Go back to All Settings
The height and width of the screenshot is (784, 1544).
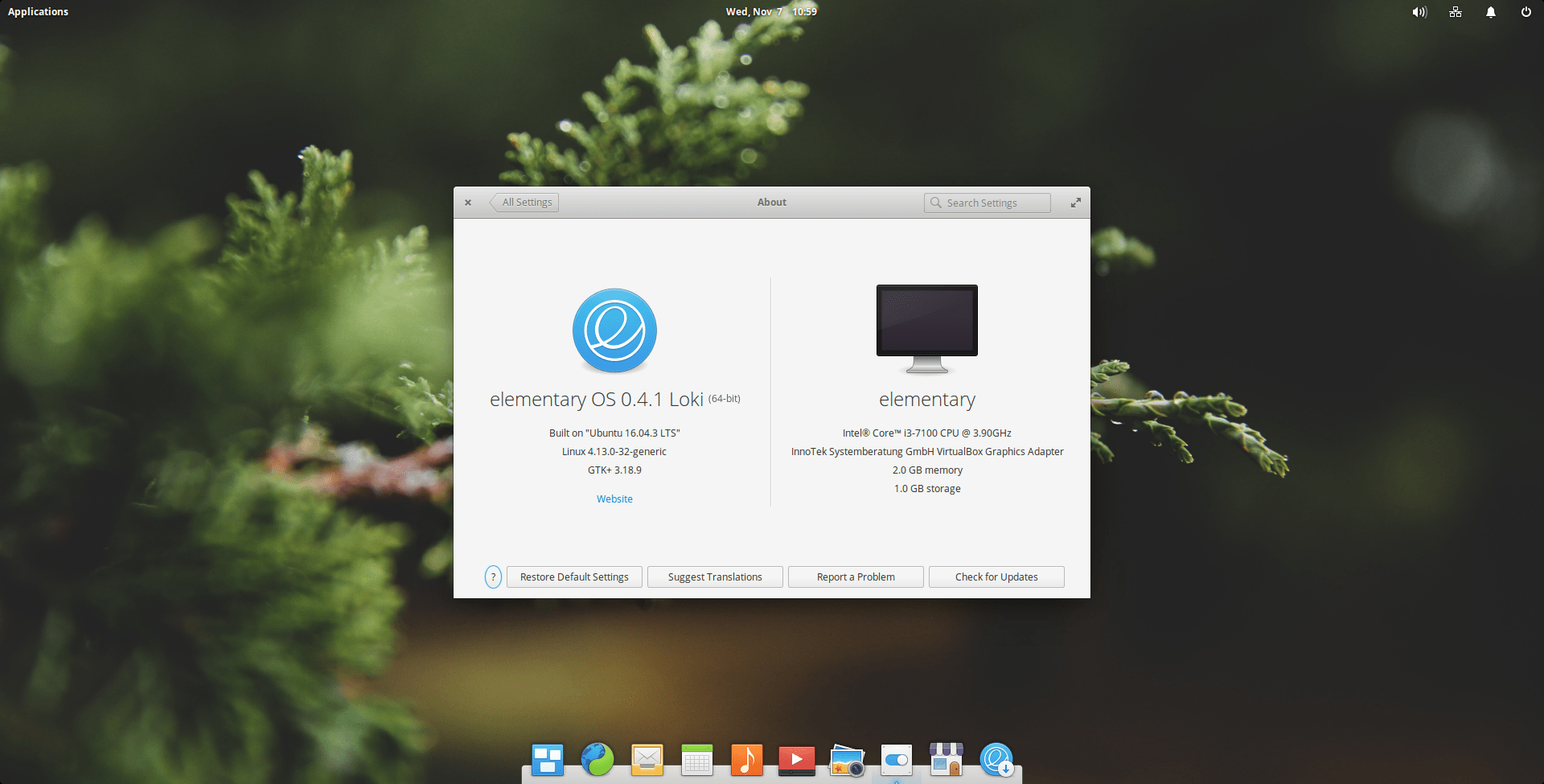pos(524,203)
